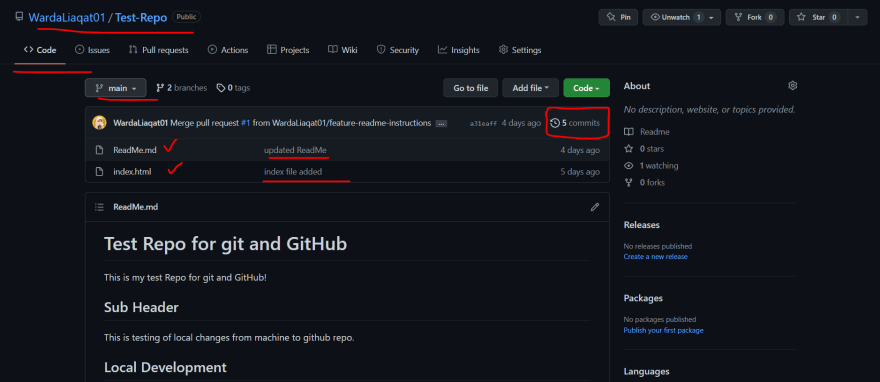Open the 'updated ReadMe' commit message

(295, 150)
